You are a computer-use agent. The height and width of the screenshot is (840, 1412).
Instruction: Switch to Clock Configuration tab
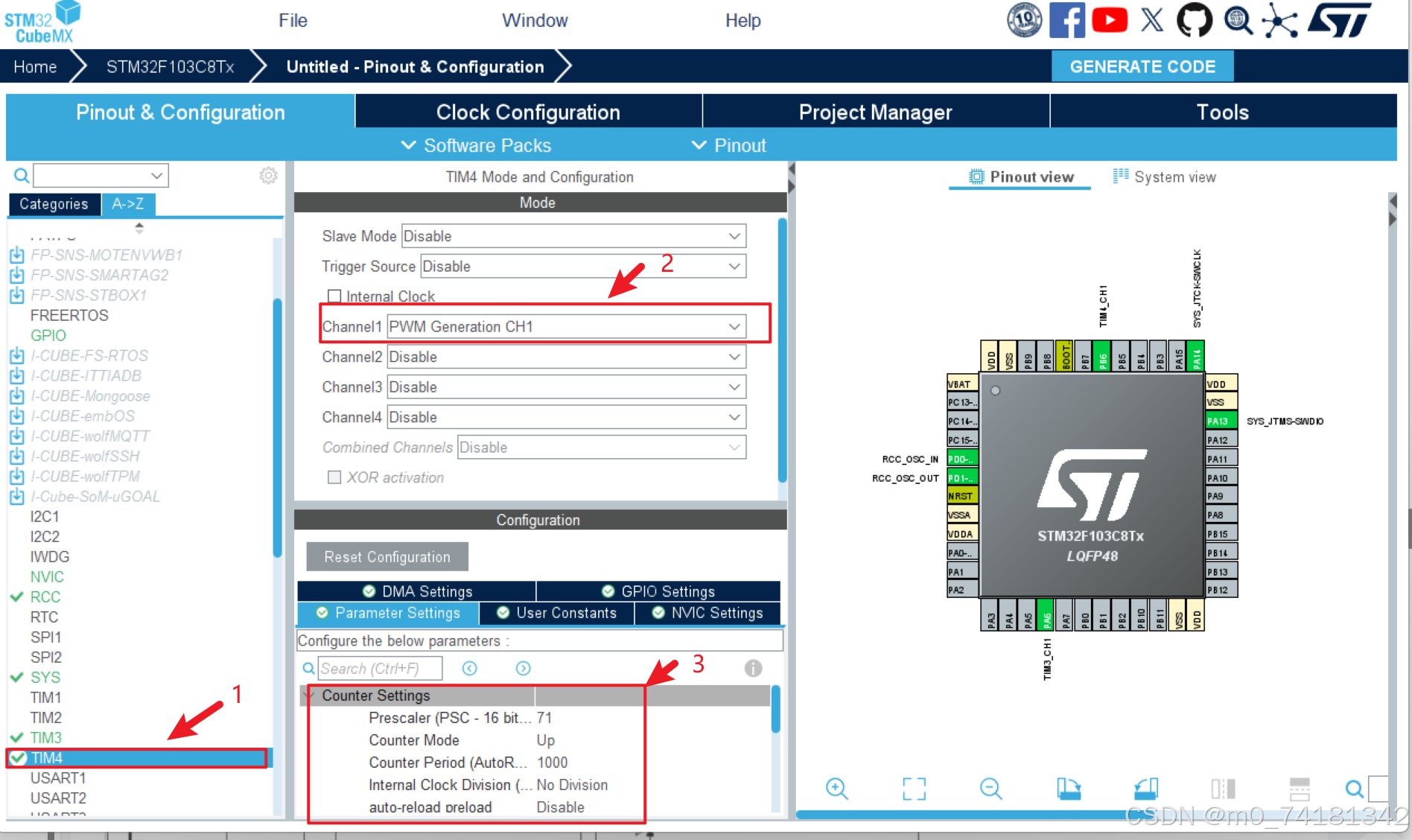528,112
